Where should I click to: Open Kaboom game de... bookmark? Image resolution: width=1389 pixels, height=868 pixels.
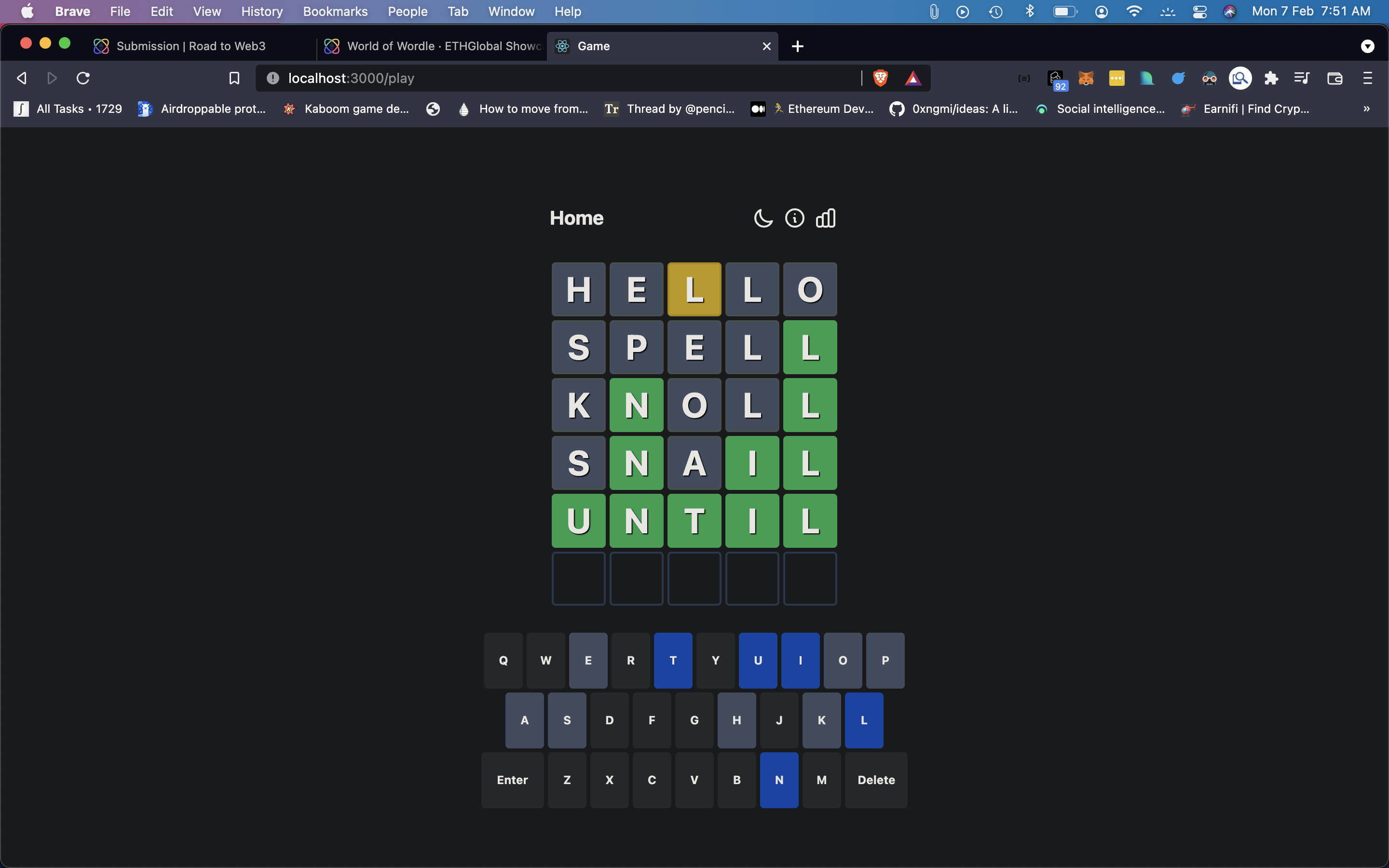(x=346, y=108)
